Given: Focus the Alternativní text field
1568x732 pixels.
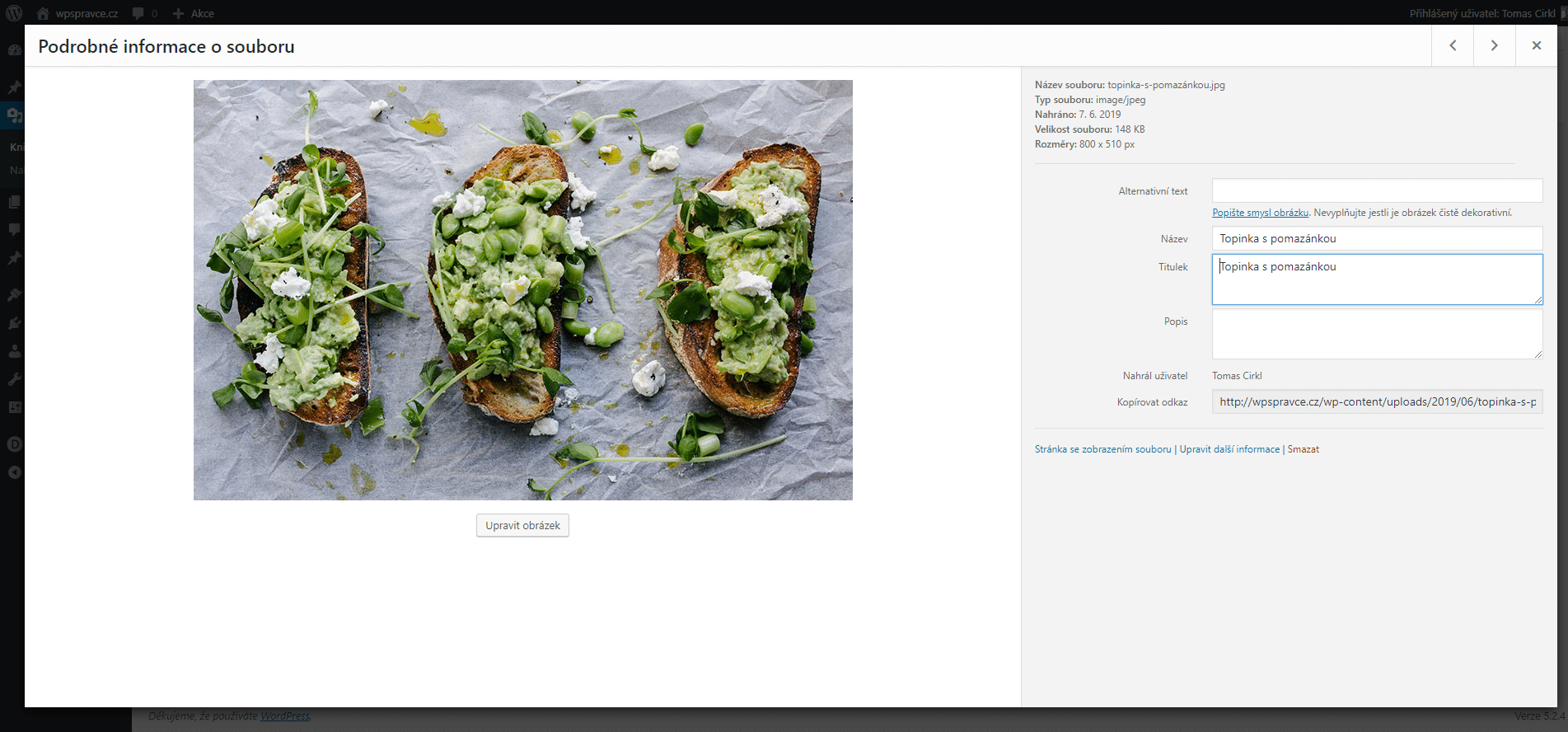Looking at the screenshot, I should point(1376,190).
